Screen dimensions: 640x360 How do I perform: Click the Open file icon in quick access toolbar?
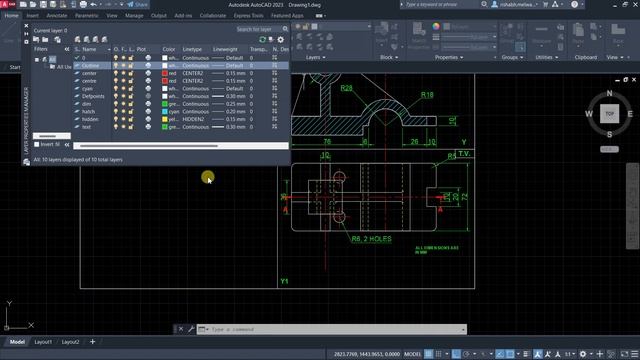[33, 4]
